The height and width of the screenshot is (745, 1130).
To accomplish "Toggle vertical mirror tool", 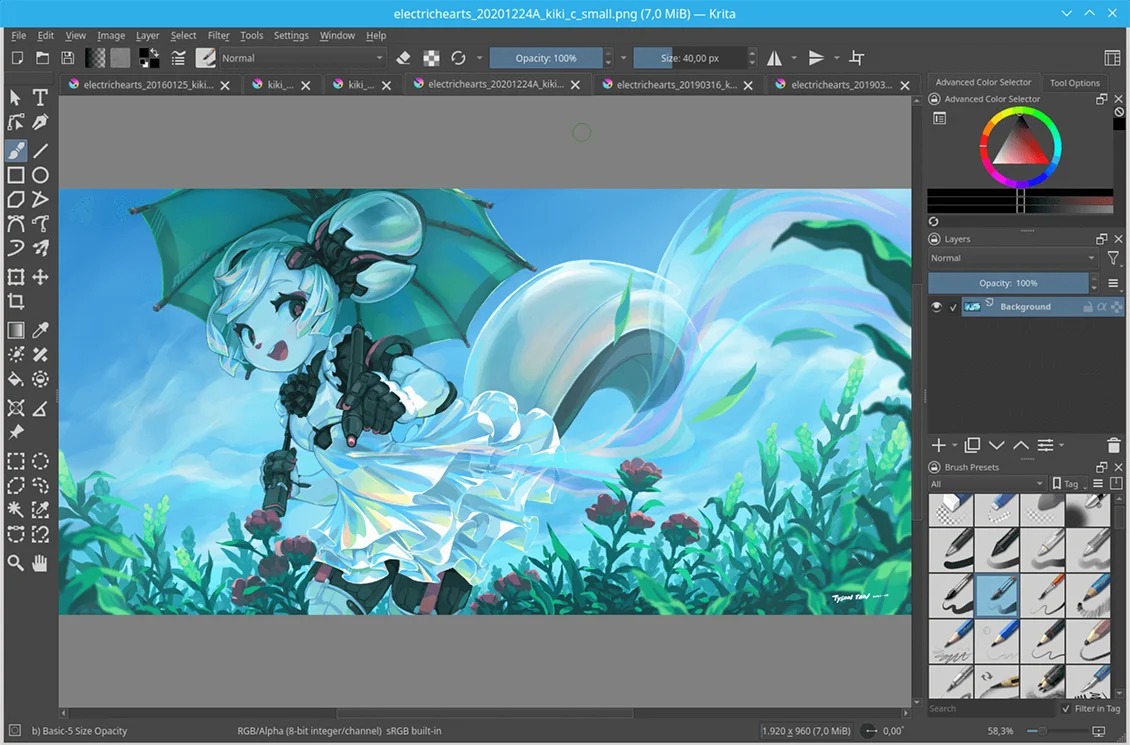I will tap(816, 58).
